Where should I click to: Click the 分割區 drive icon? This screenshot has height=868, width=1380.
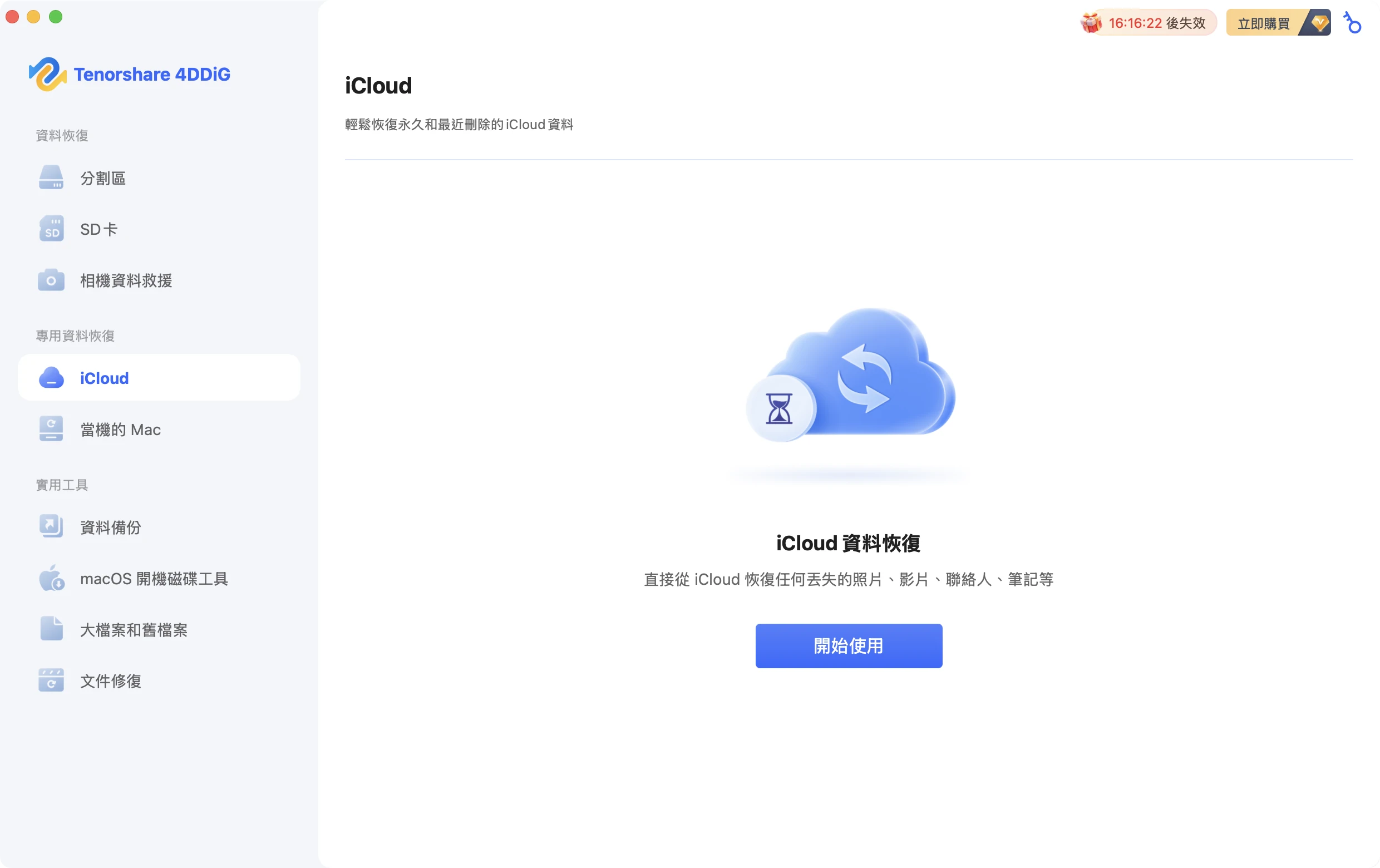51,177
